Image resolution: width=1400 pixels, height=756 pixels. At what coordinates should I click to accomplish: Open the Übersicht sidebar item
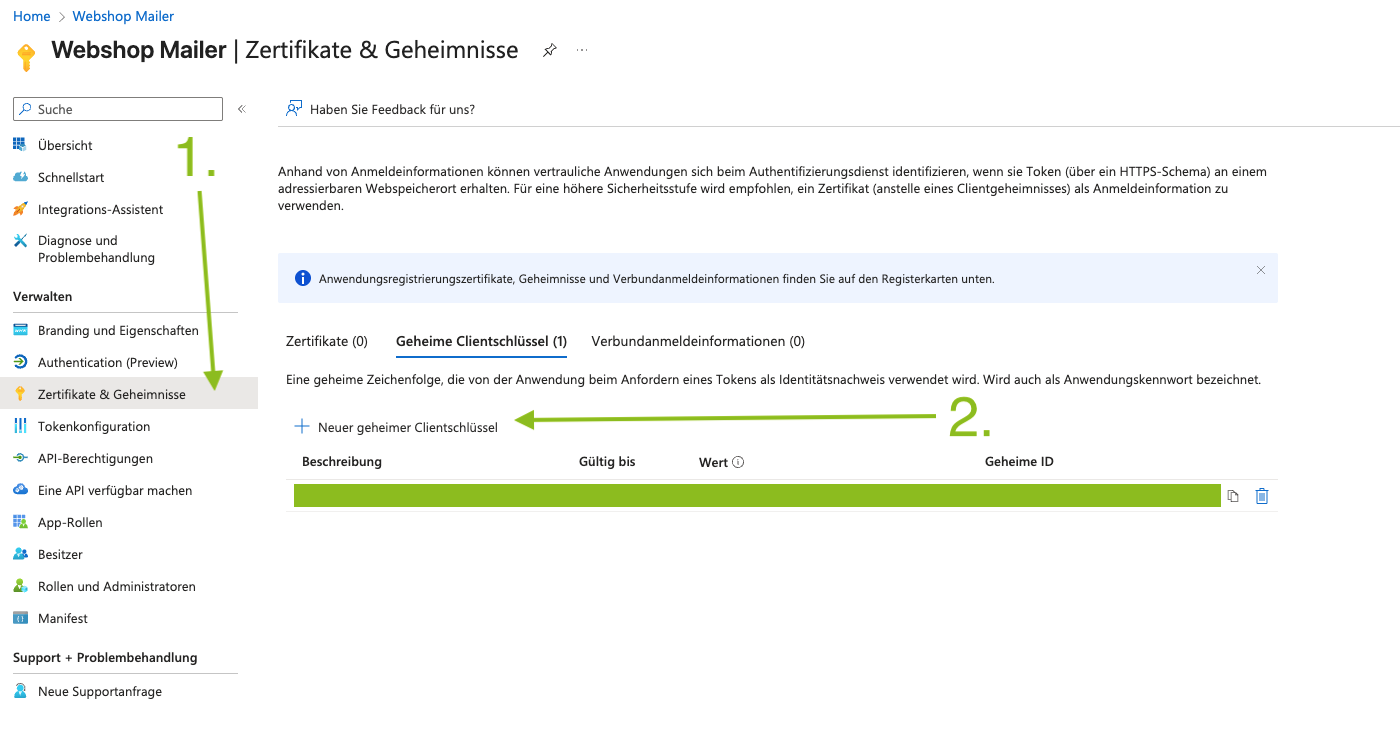coord(65,145)
